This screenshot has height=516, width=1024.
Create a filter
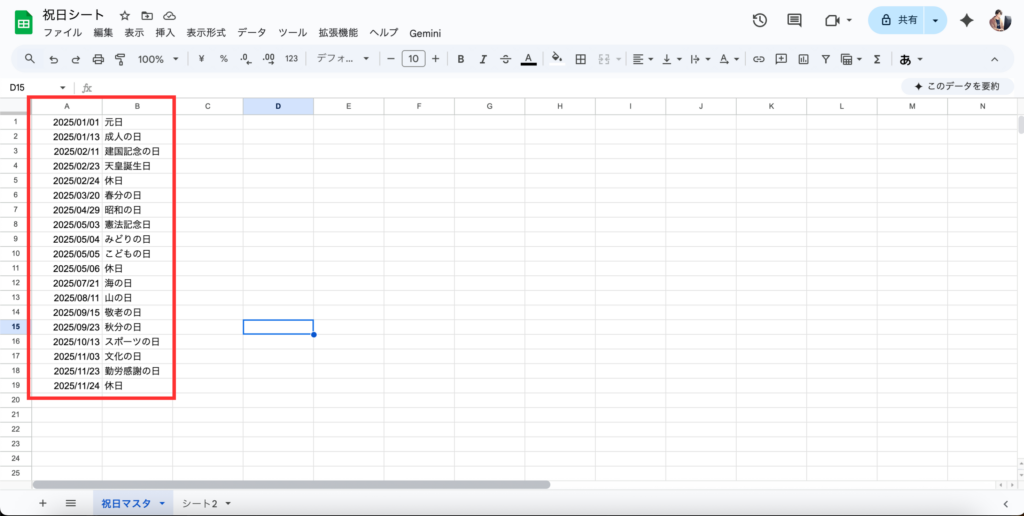tap(825, 59)
